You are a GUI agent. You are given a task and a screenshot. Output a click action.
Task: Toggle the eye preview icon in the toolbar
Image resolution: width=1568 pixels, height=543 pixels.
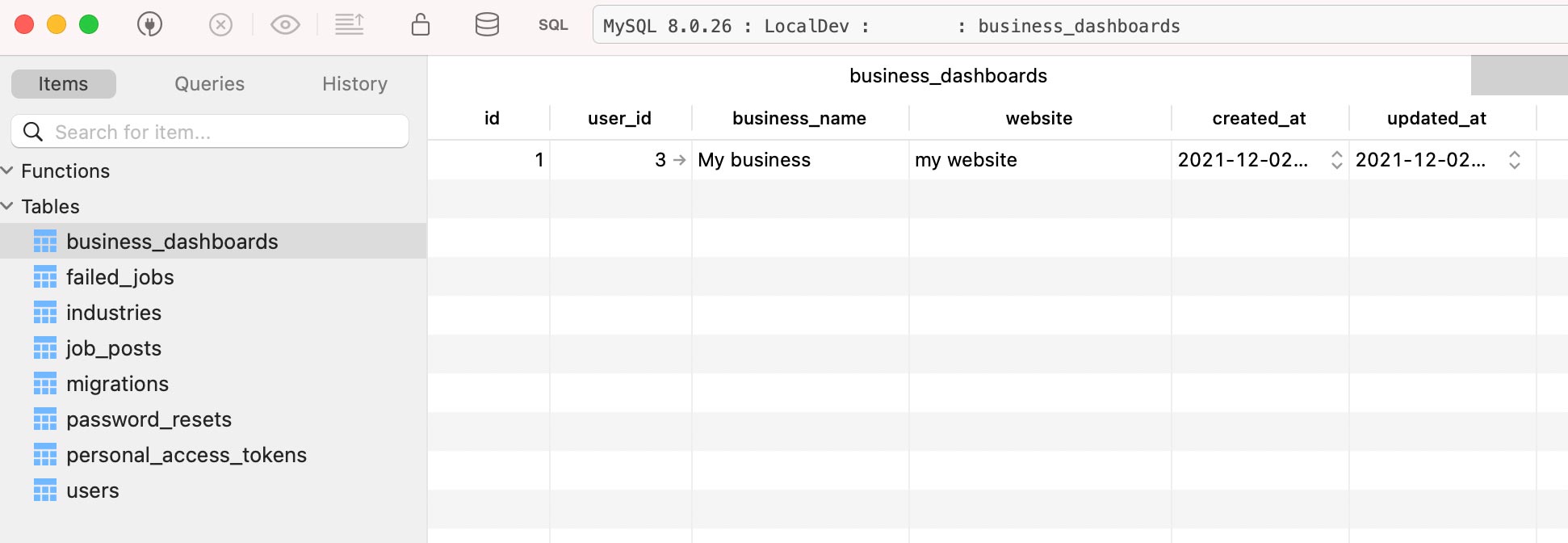pyautogui.click(x=285, y=25)
